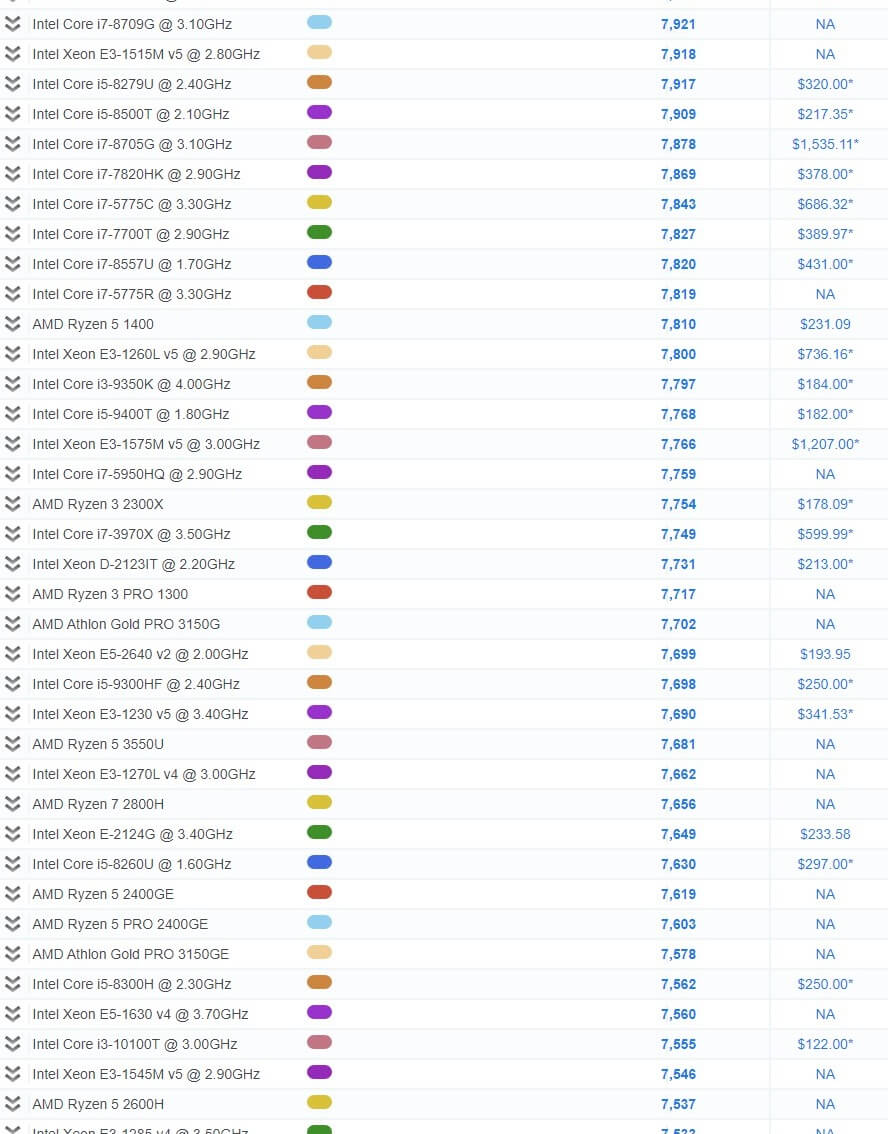Expand the Intel Core i7-7820HK row chevron

[12, 174]
